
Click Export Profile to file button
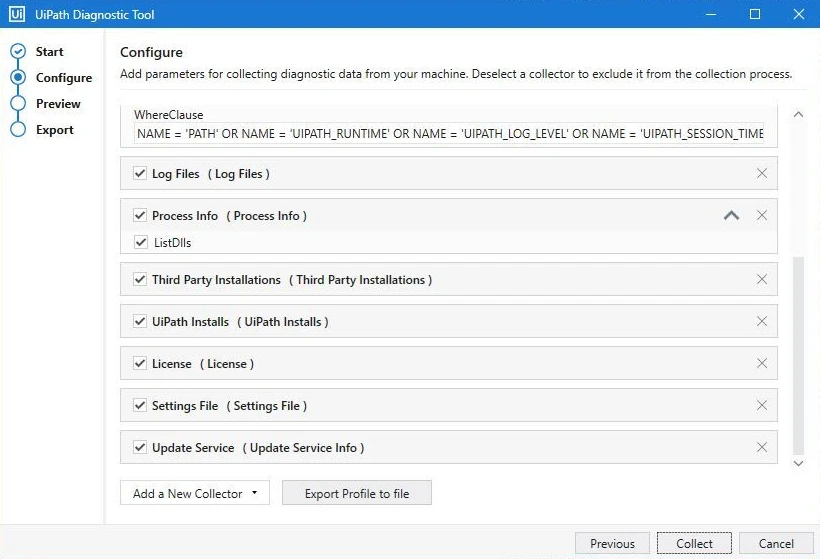coord(357,493)
